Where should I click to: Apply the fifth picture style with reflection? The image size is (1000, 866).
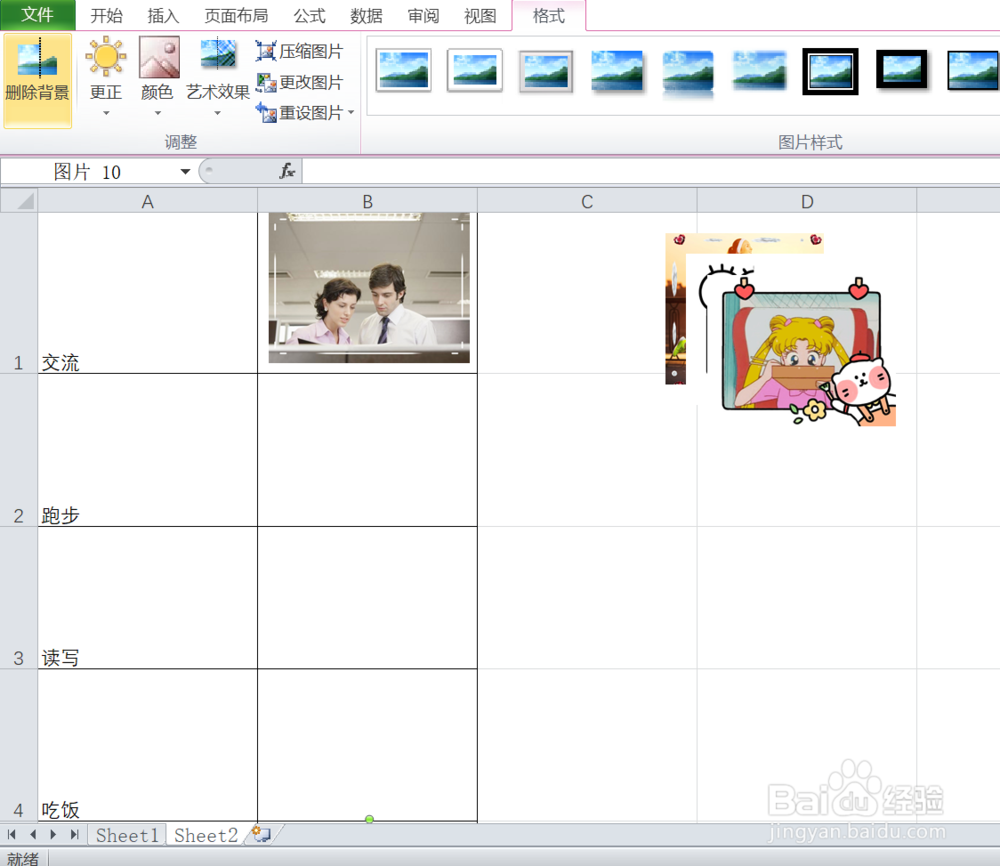tap(688, 73)
